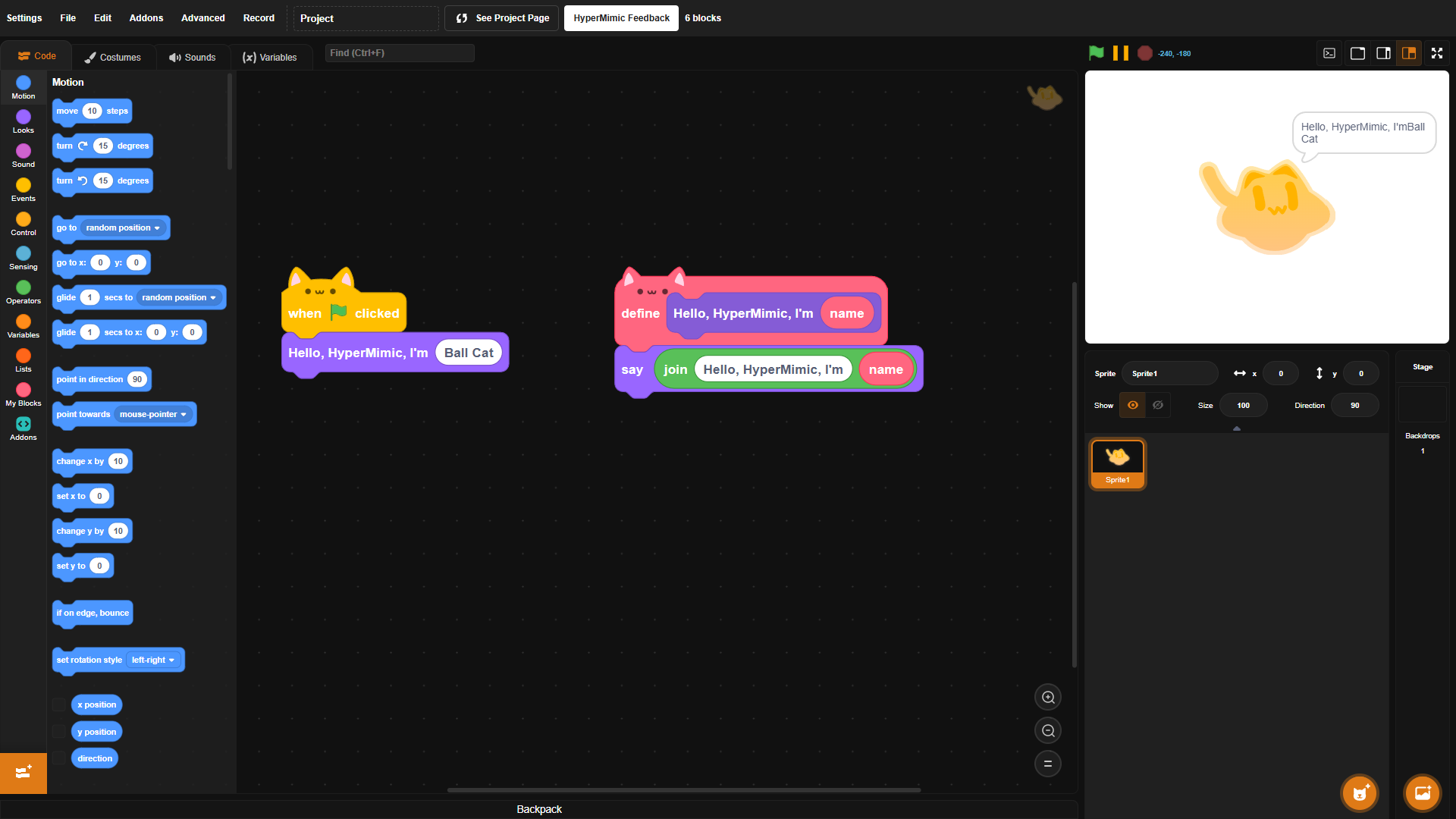1456x819 pixels.
Task: Open left-right dropdown in rotation style block
Action: [x=153, y=660]
